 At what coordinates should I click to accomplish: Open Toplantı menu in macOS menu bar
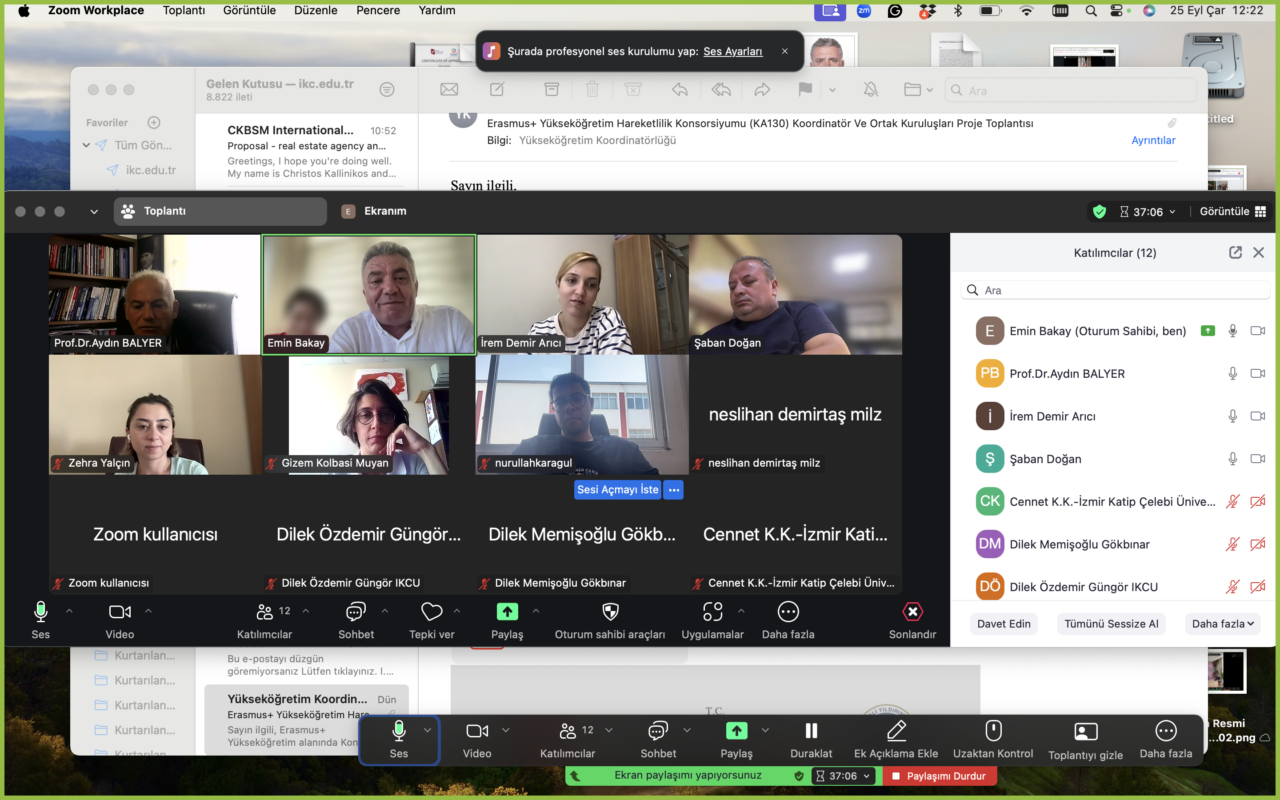point(183,11)
